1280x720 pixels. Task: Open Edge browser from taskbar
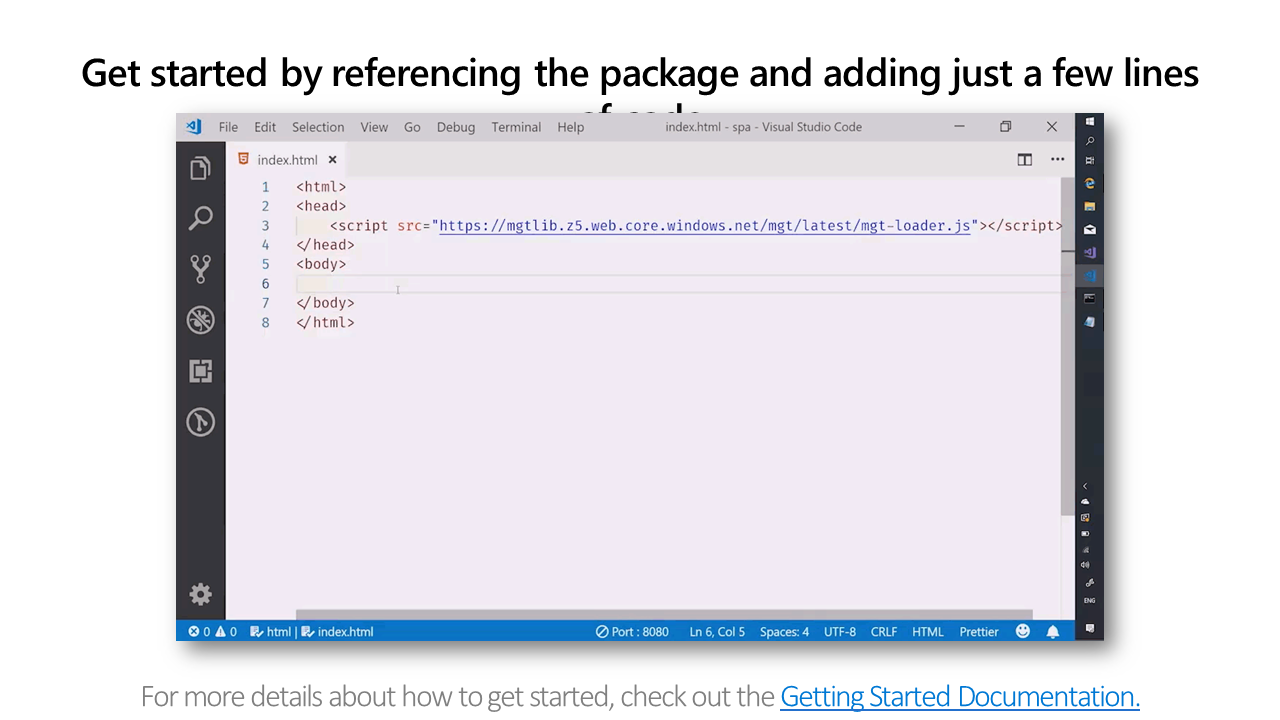(x=1089, y=183)
